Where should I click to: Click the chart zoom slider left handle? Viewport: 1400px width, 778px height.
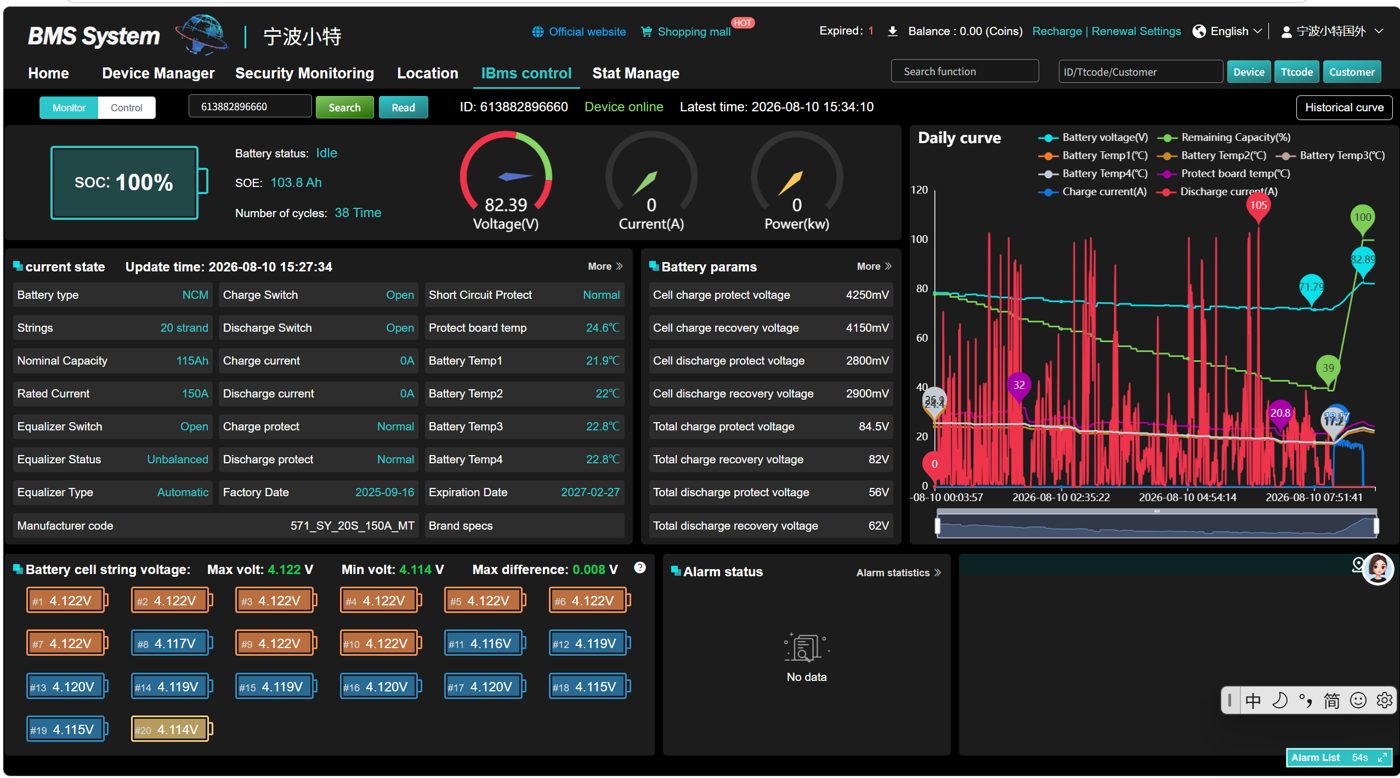point(938,524)
